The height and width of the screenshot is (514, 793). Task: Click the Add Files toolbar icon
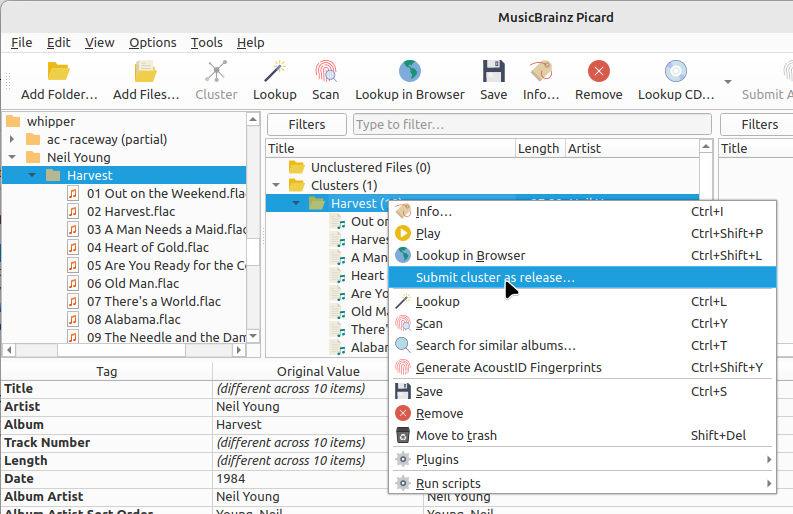point(146,72)
